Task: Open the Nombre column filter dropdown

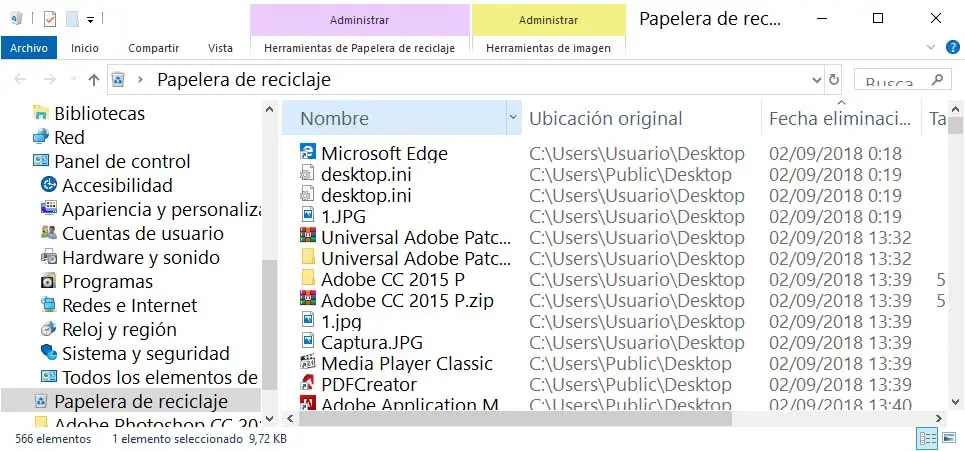Action: pos(513,118)
